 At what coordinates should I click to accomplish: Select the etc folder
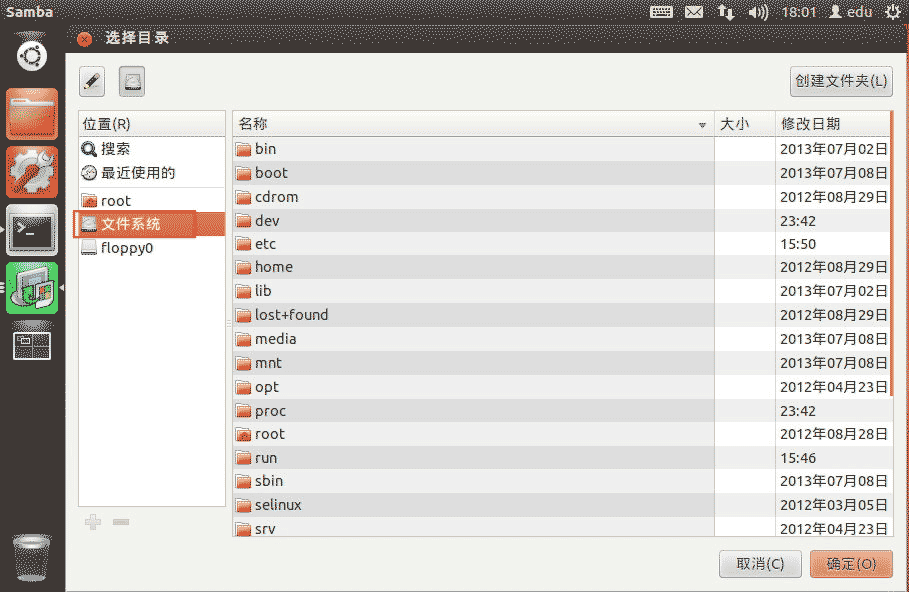point(265,244)
